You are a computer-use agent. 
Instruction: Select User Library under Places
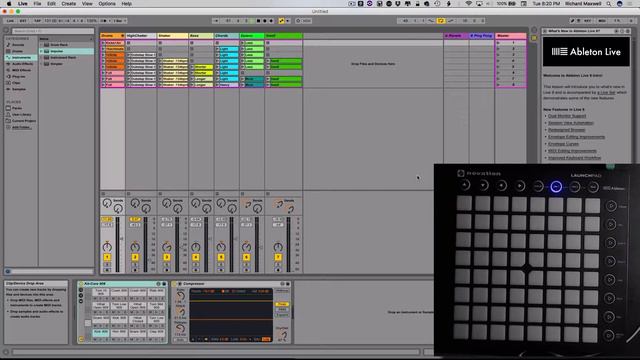click(x=21, y=115)
